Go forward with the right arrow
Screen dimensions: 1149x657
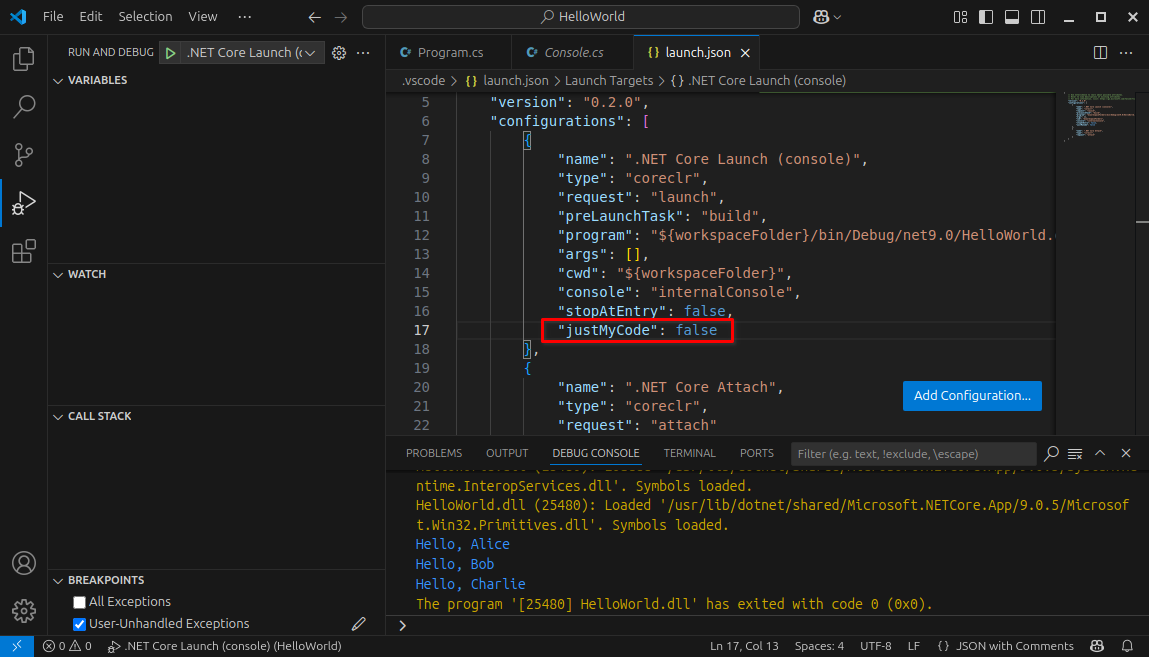(x=341, y=17)
